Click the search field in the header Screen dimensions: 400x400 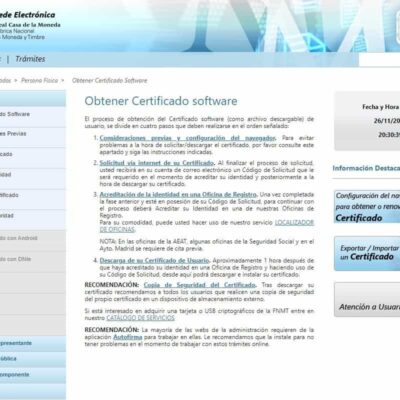[x=379, y=60]
